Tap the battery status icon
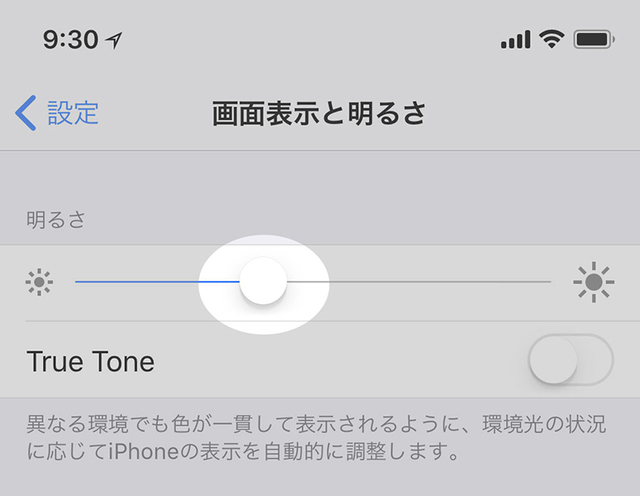640x496 pixels. 594,40
